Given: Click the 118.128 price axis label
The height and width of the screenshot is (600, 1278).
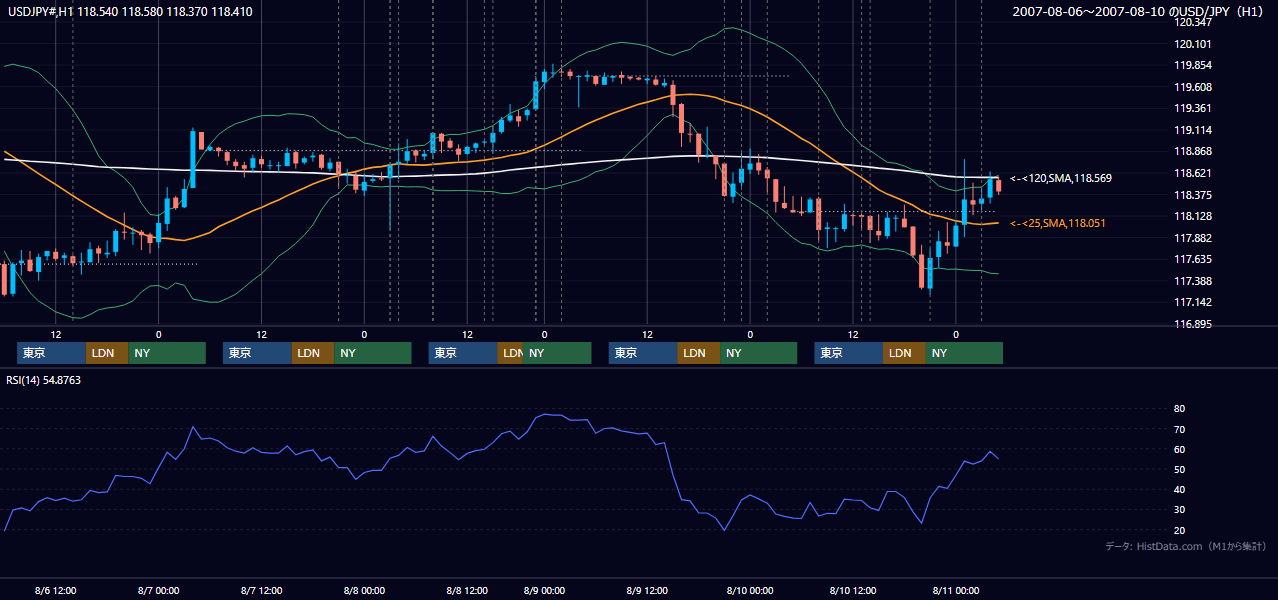Looking at the screenshot, I should (x=1194, y=216).
